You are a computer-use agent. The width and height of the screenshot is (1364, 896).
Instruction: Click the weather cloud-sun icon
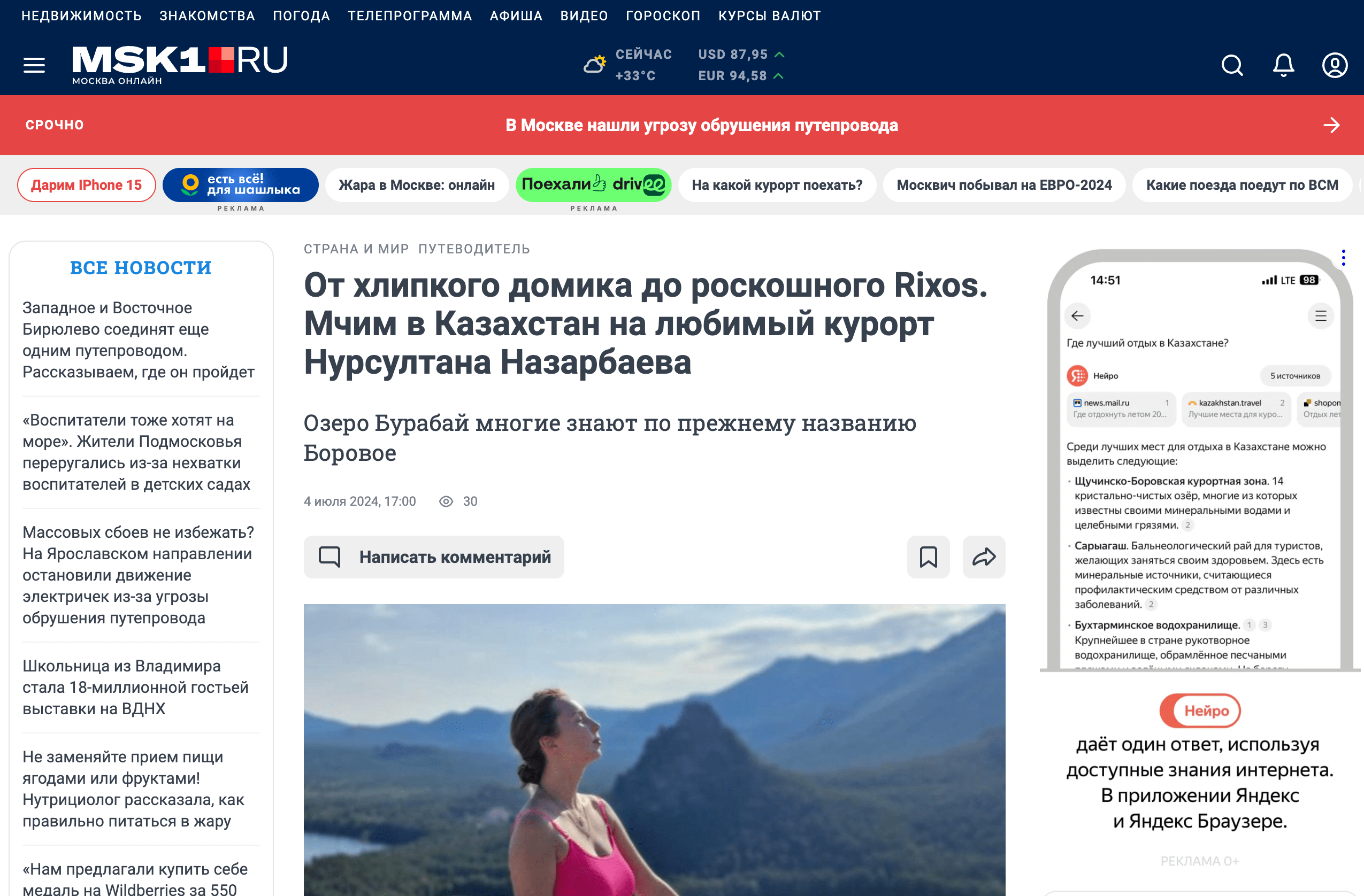point(595,64)
